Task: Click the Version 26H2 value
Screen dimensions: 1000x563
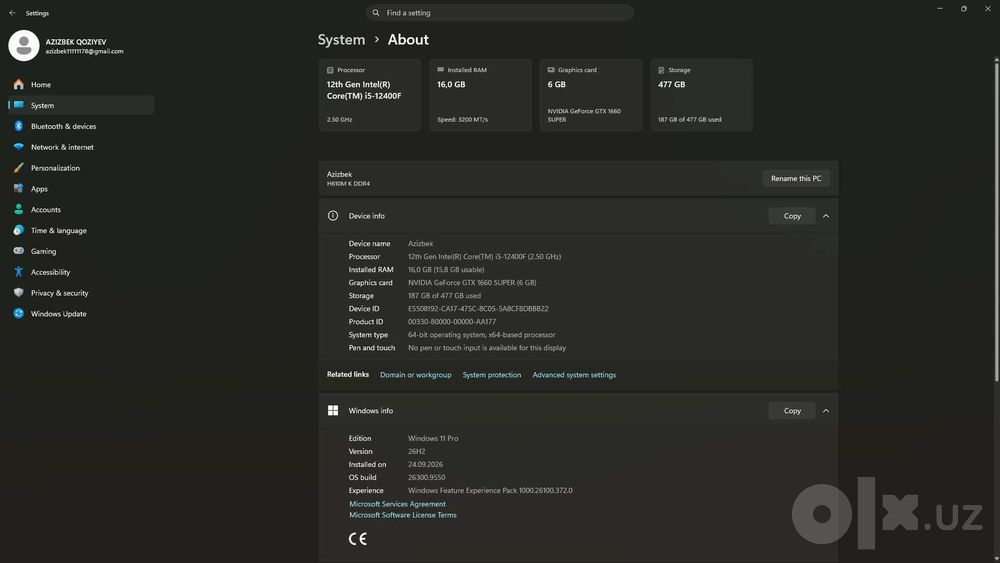Action: point(416,451)
